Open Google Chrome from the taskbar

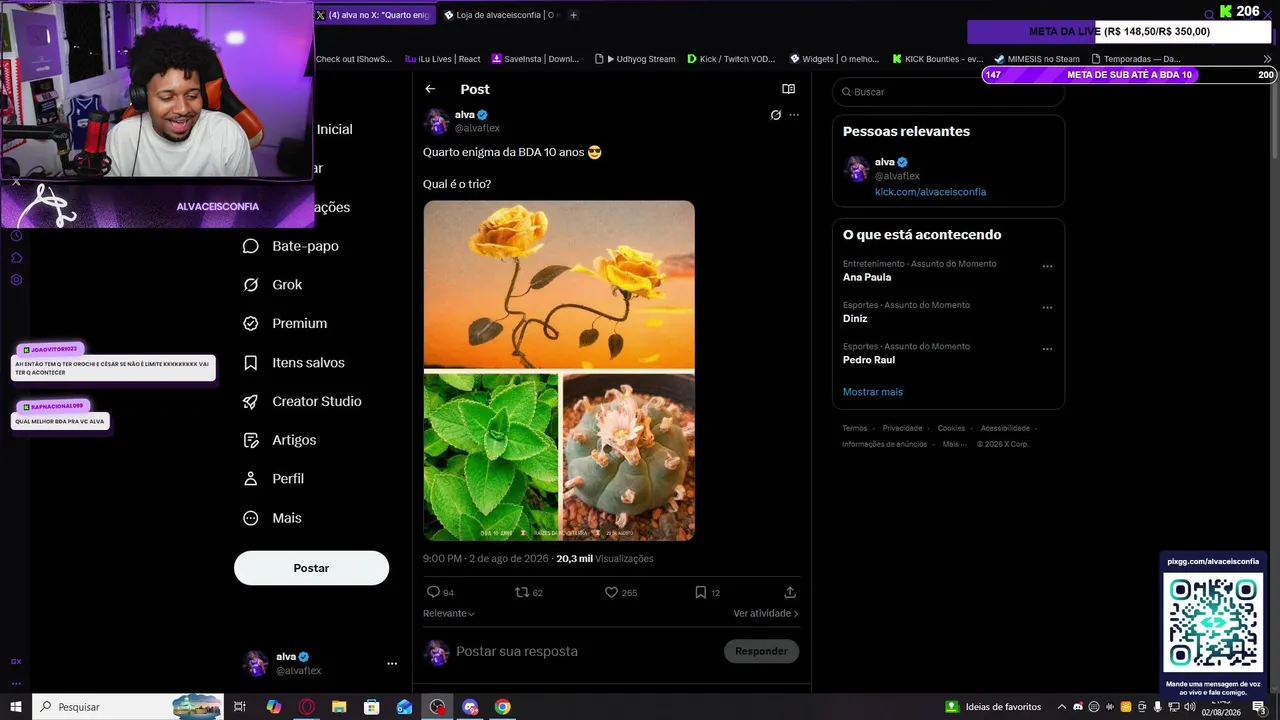click(x=503, y=707)
